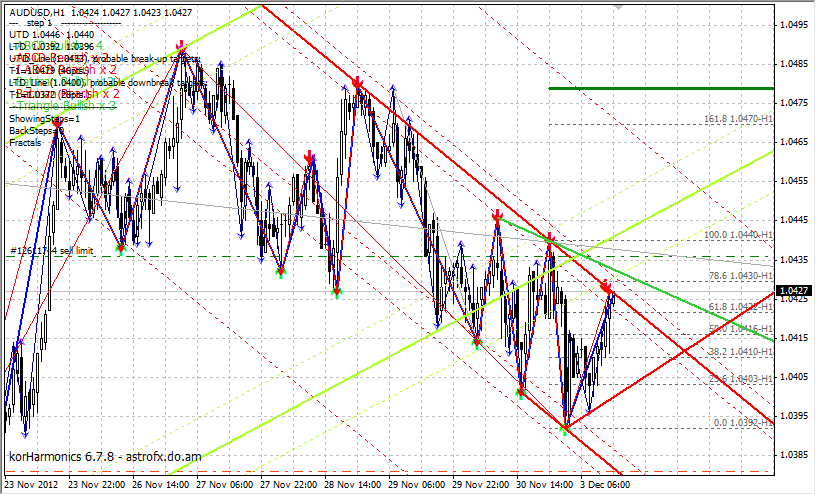
Task: Click the 26 Nov 14:00 time label
Action: click(x=161, y=485)
